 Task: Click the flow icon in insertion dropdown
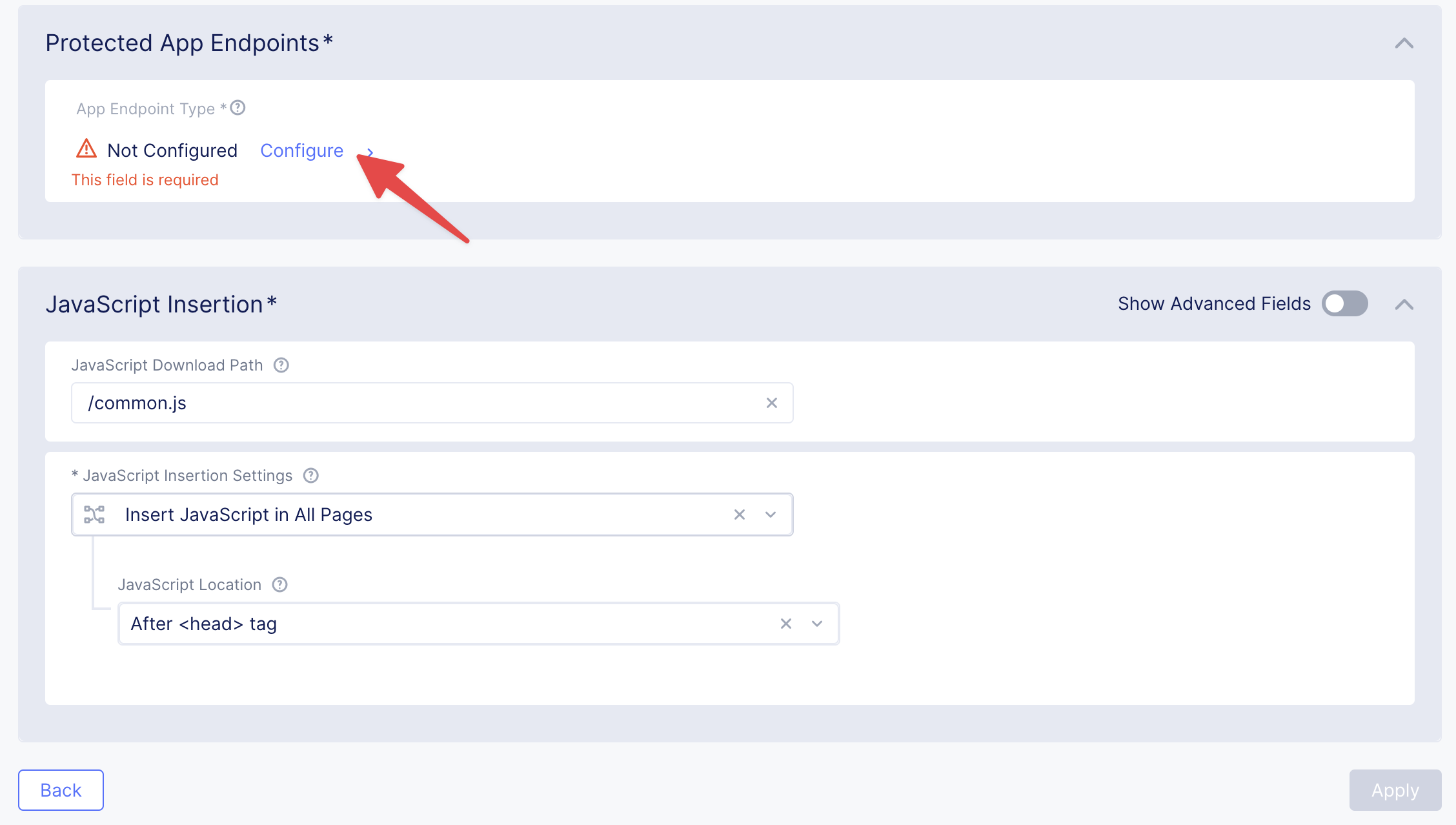(94, 514)
